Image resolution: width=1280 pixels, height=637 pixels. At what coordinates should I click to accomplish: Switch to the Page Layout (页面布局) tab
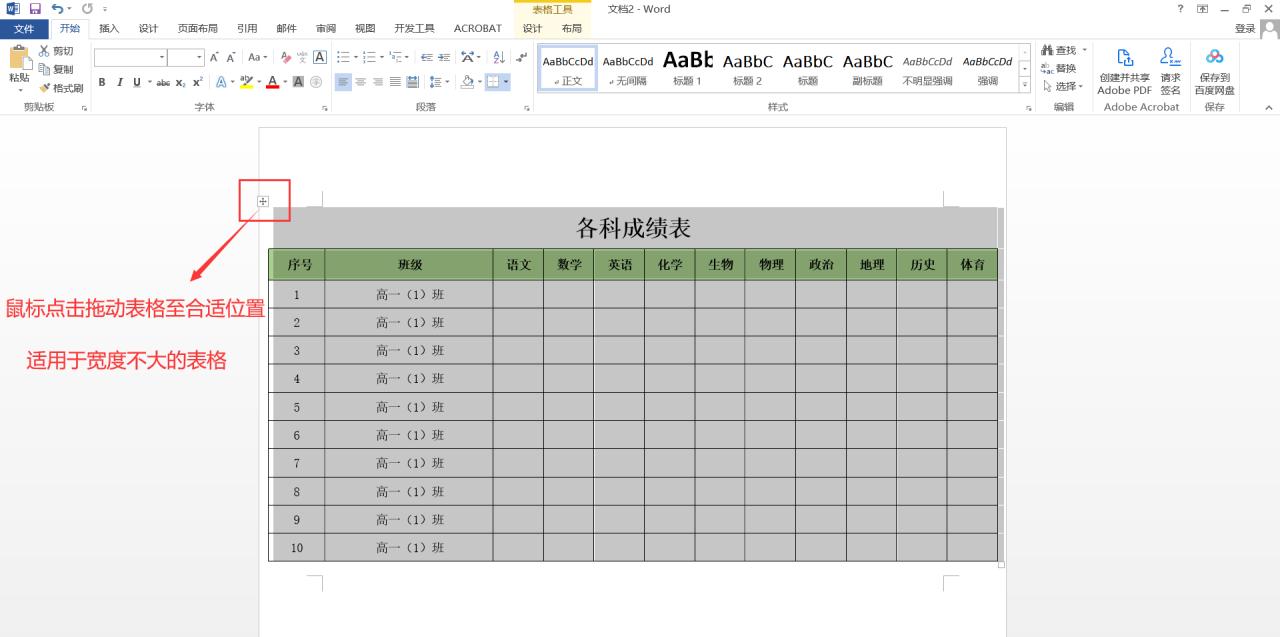pos(197,29)
